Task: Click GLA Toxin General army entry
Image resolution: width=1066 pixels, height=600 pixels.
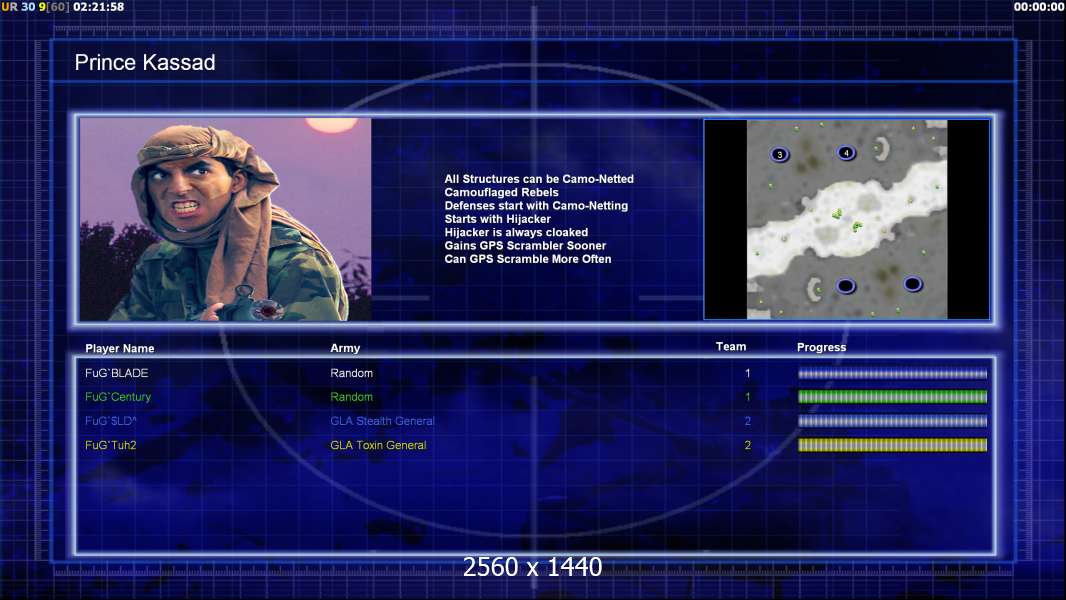Action: coord(378,445)
